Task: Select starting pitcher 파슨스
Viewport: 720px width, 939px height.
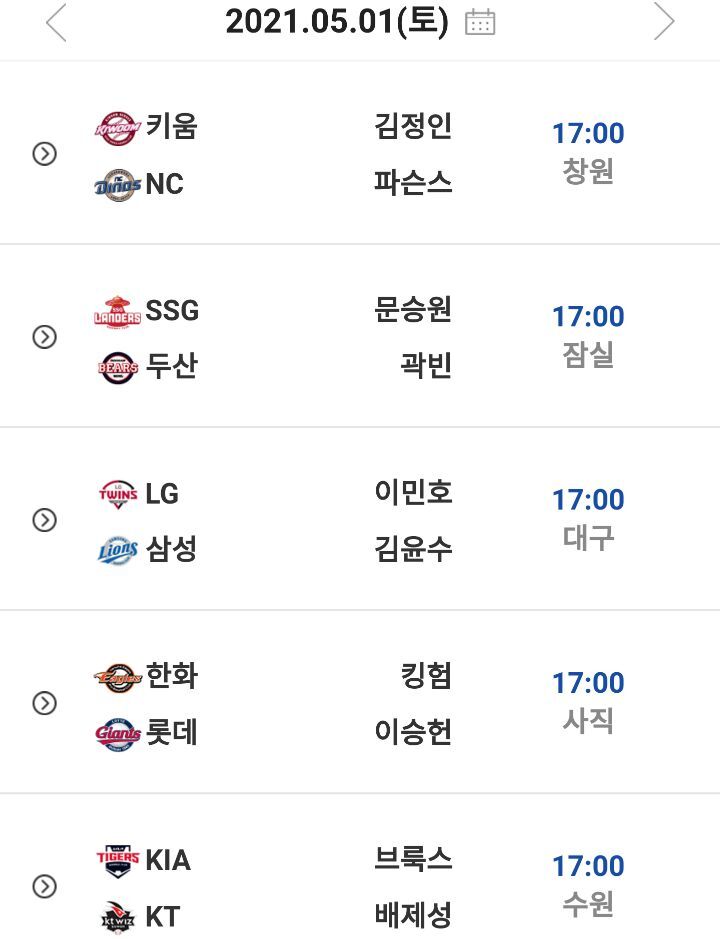Action: (413, 184)
